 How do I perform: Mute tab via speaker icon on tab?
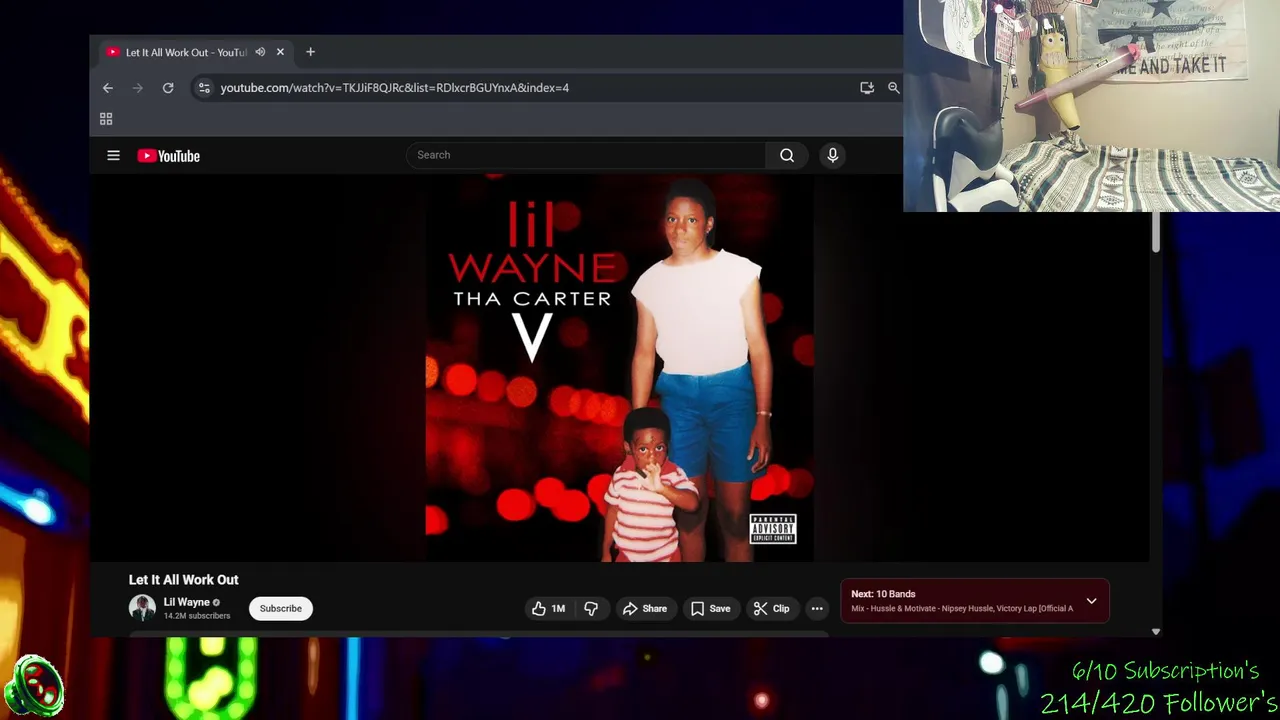tap(260, 52)
